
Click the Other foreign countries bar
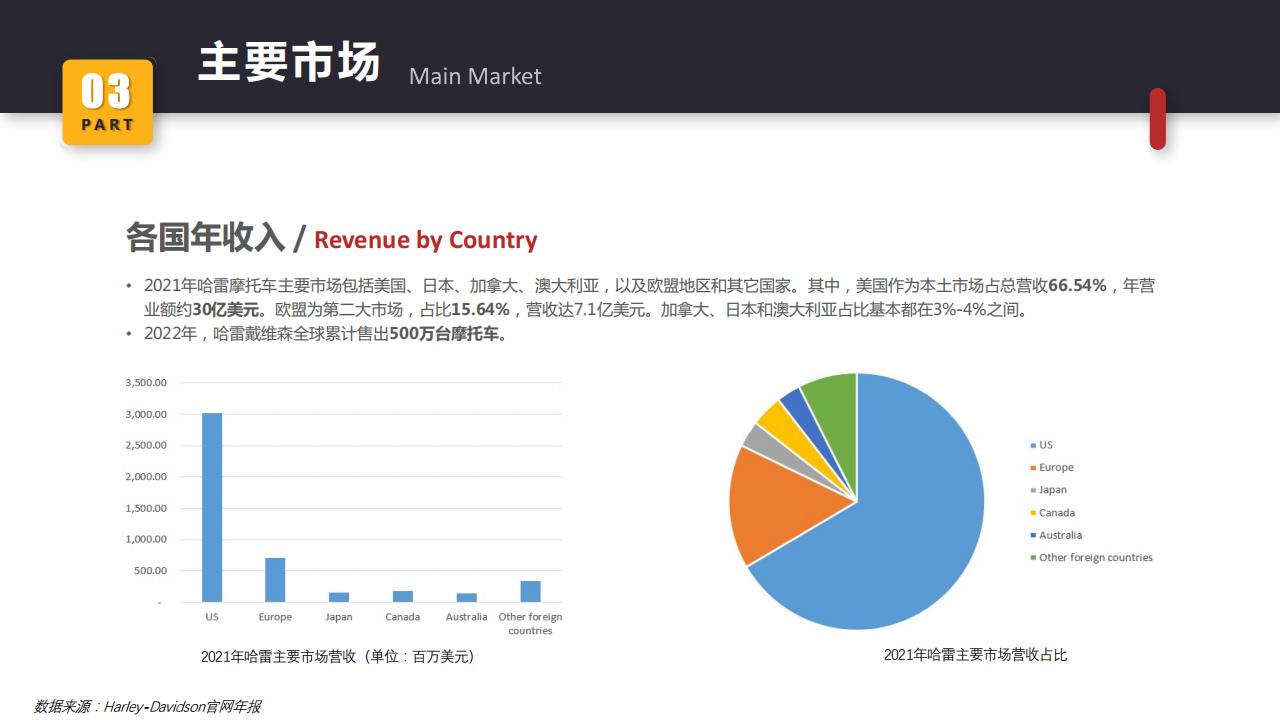coord(530,592)
